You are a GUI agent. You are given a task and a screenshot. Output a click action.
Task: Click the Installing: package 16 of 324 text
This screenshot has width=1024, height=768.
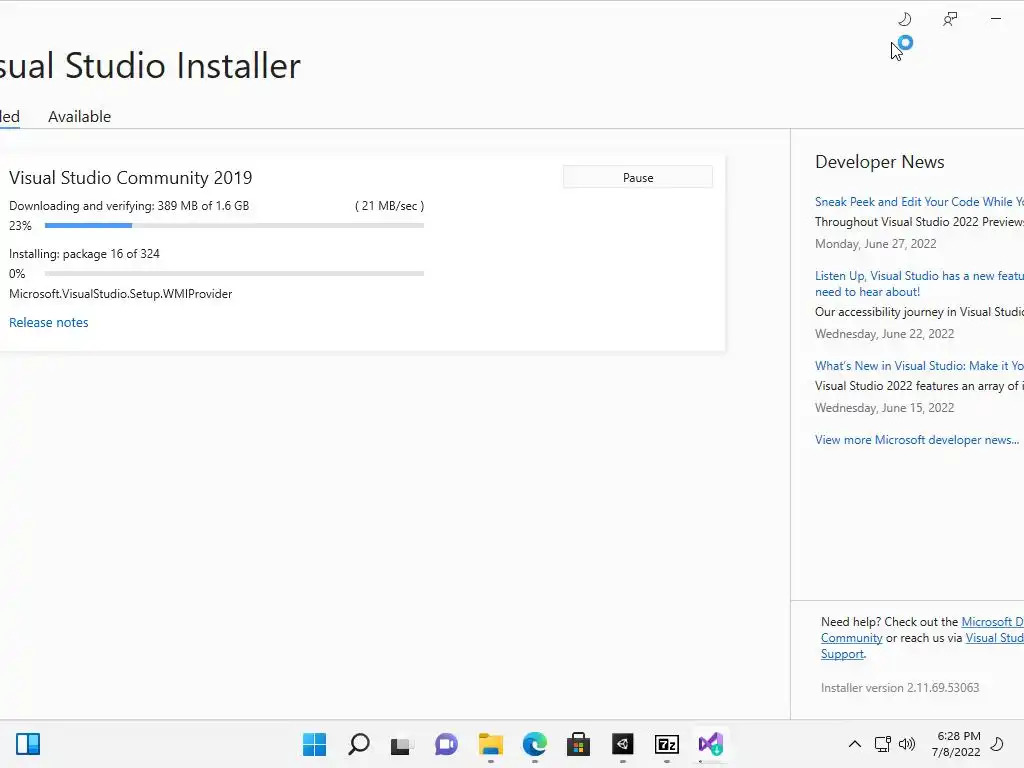[84, 253]
